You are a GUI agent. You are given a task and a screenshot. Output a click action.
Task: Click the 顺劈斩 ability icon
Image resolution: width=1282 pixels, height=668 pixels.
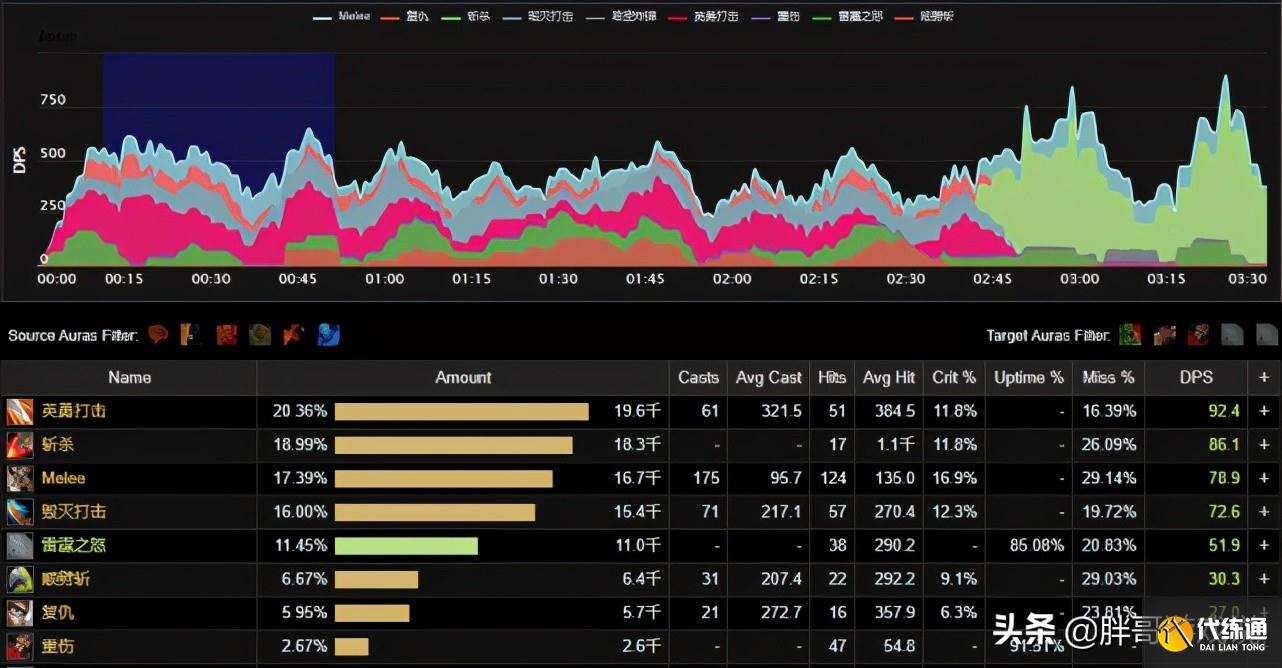[x=20, y=579]
